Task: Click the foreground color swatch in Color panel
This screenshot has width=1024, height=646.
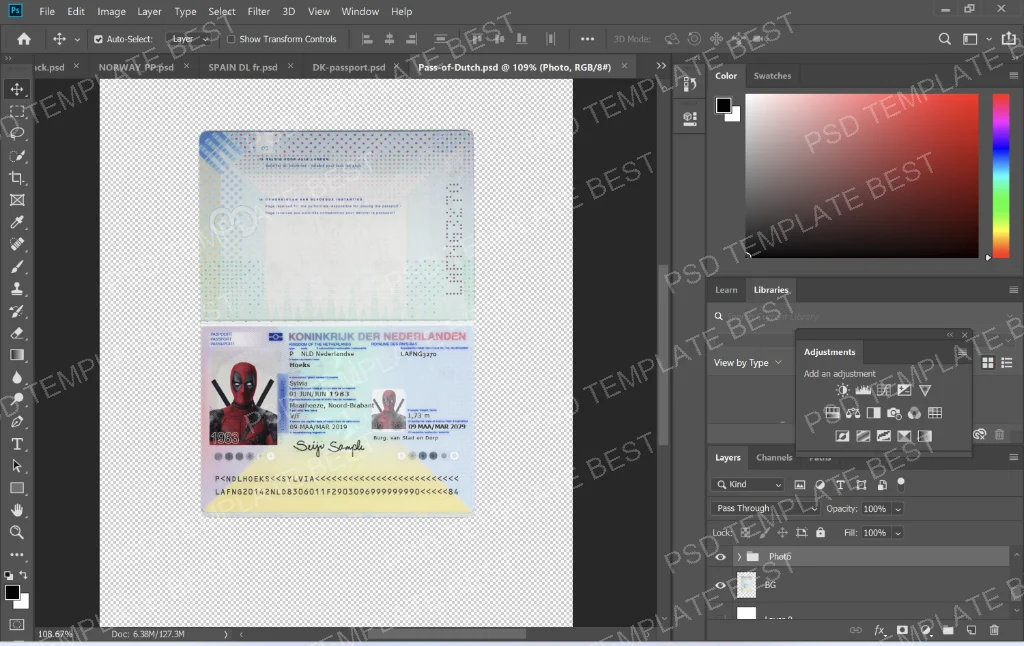Action: [x=723, y=105]
